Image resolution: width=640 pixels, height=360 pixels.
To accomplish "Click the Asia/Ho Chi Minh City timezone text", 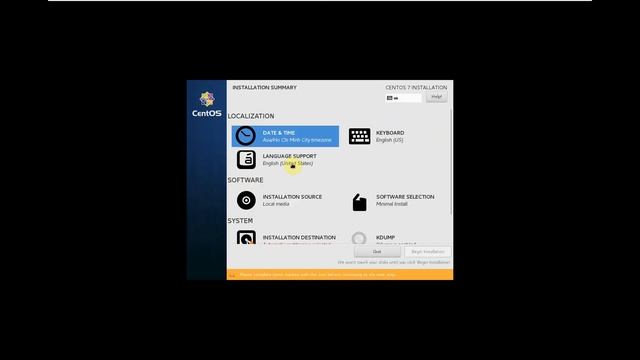I will 297,140.
